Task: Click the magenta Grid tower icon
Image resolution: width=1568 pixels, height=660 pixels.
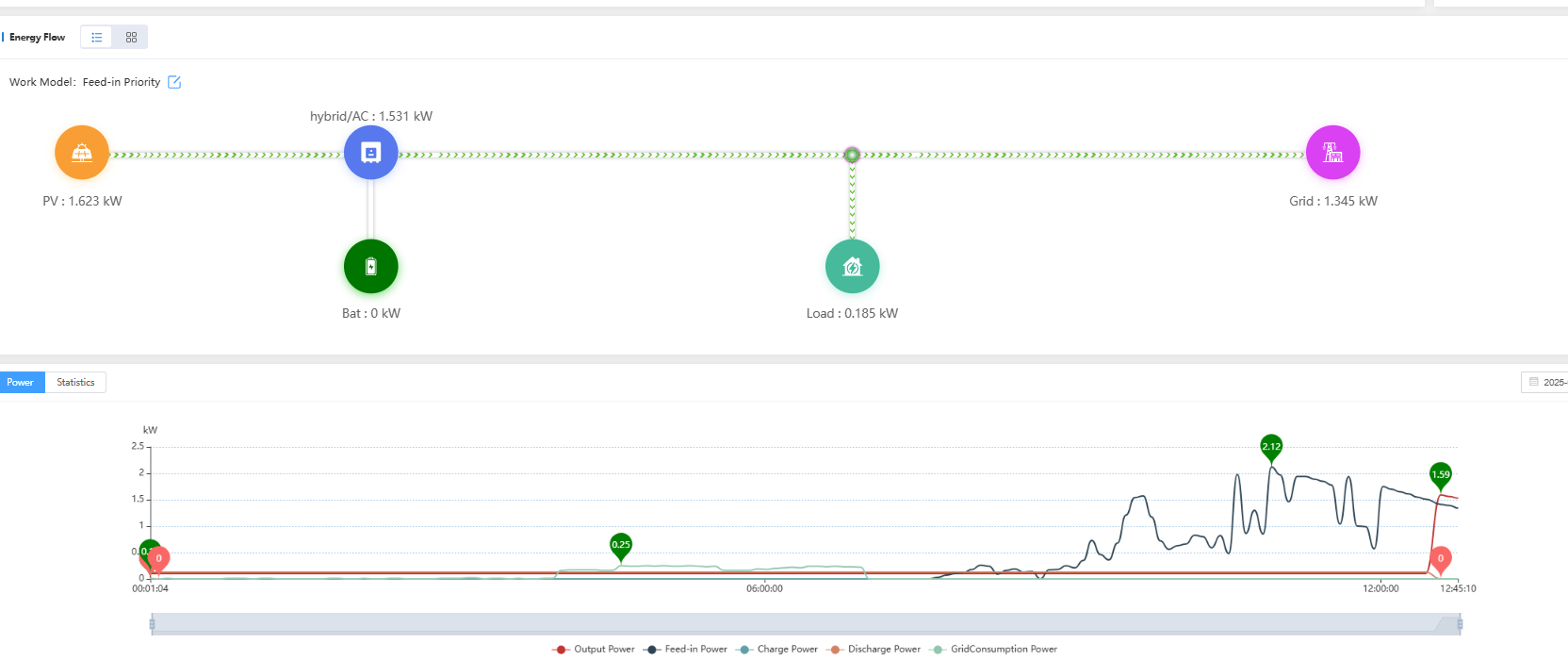Action: point(1332,153)
